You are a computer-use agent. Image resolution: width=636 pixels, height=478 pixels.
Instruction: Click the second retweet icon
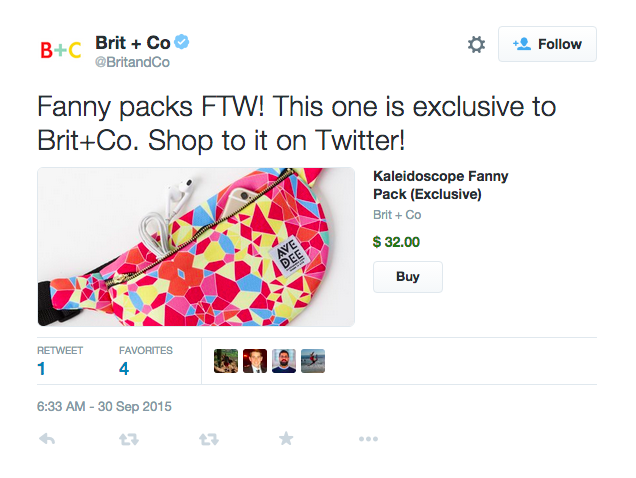[208, 438]
